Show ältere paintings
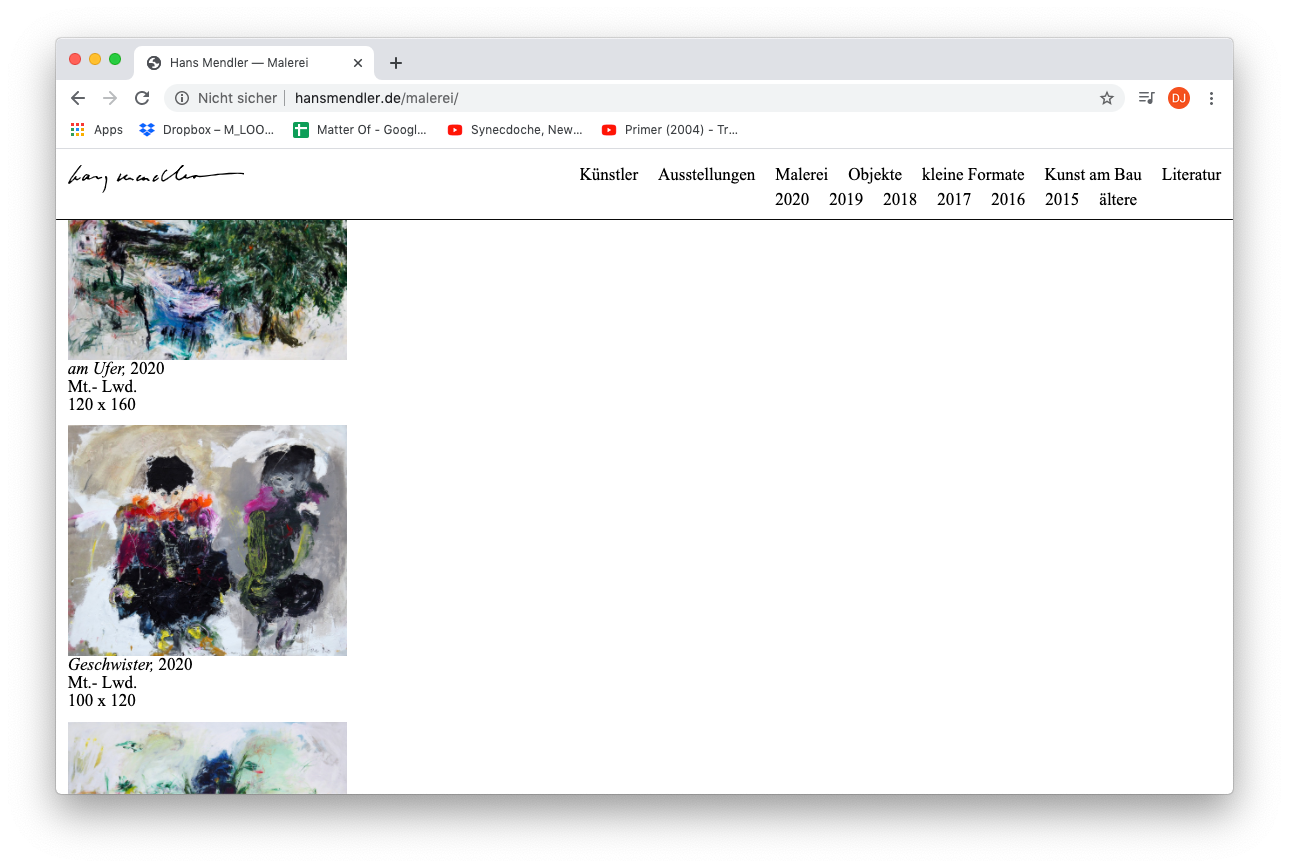This screenshot has width=1289, height=868. point(1117,200)
